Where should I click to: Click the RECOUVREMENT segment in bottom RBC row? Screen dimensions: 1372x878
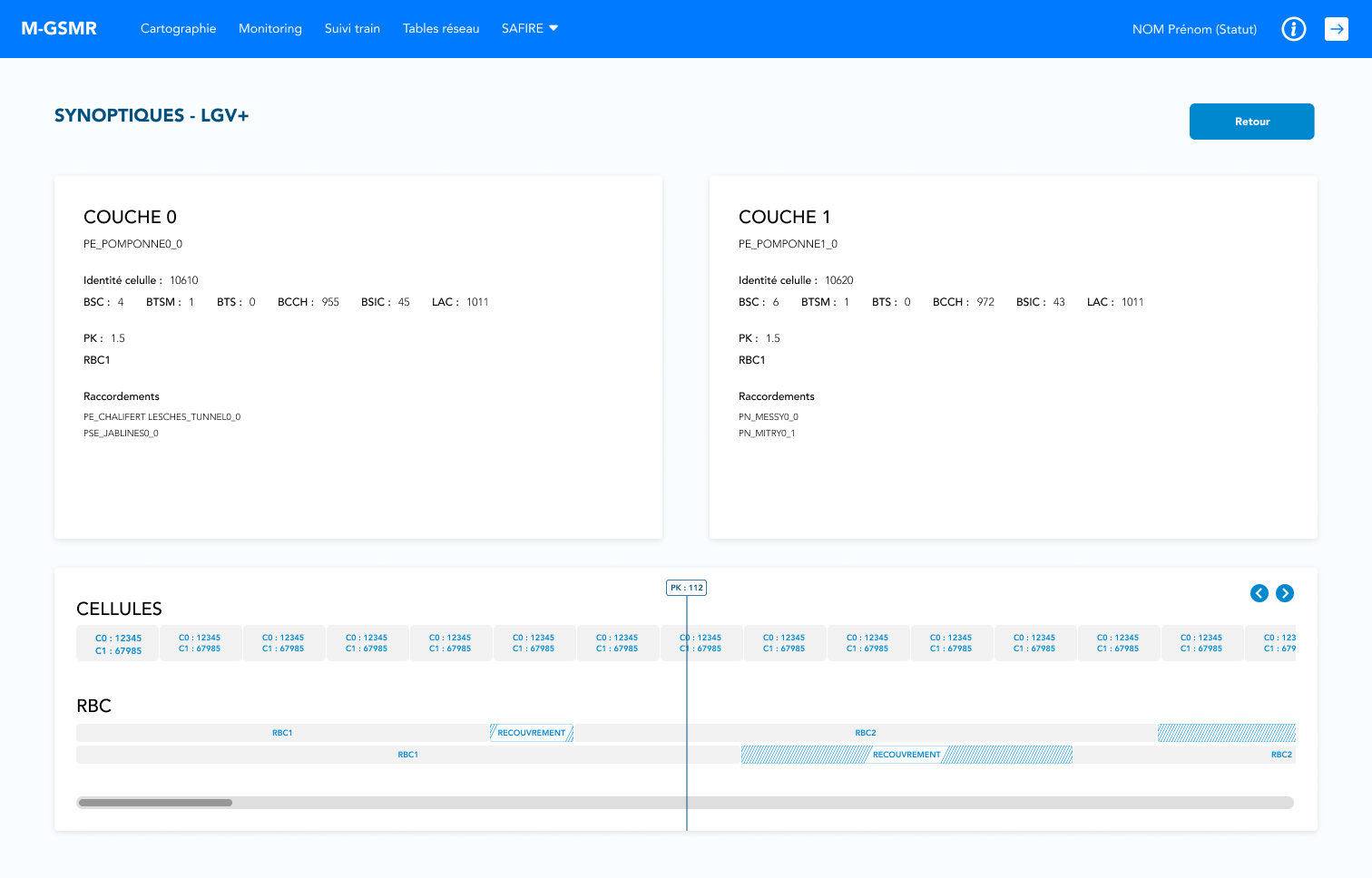[x=906, y=755]
